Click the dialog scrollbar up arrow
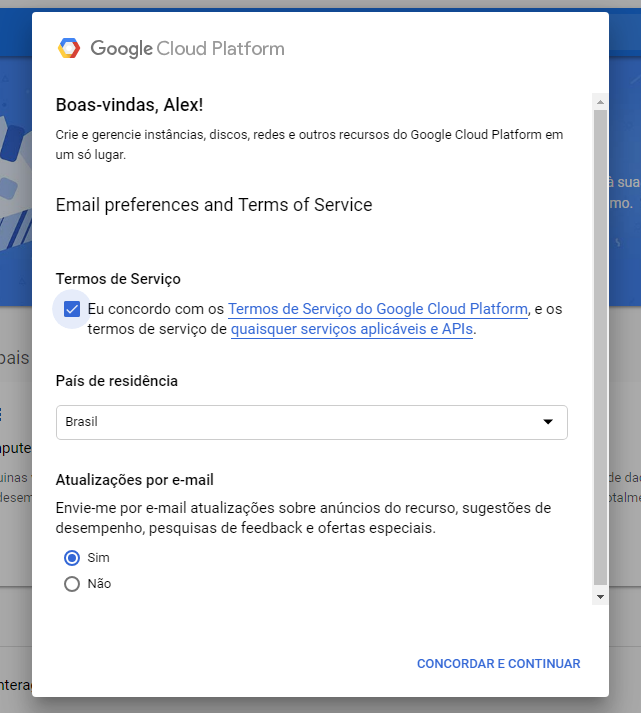 point(600,102)
